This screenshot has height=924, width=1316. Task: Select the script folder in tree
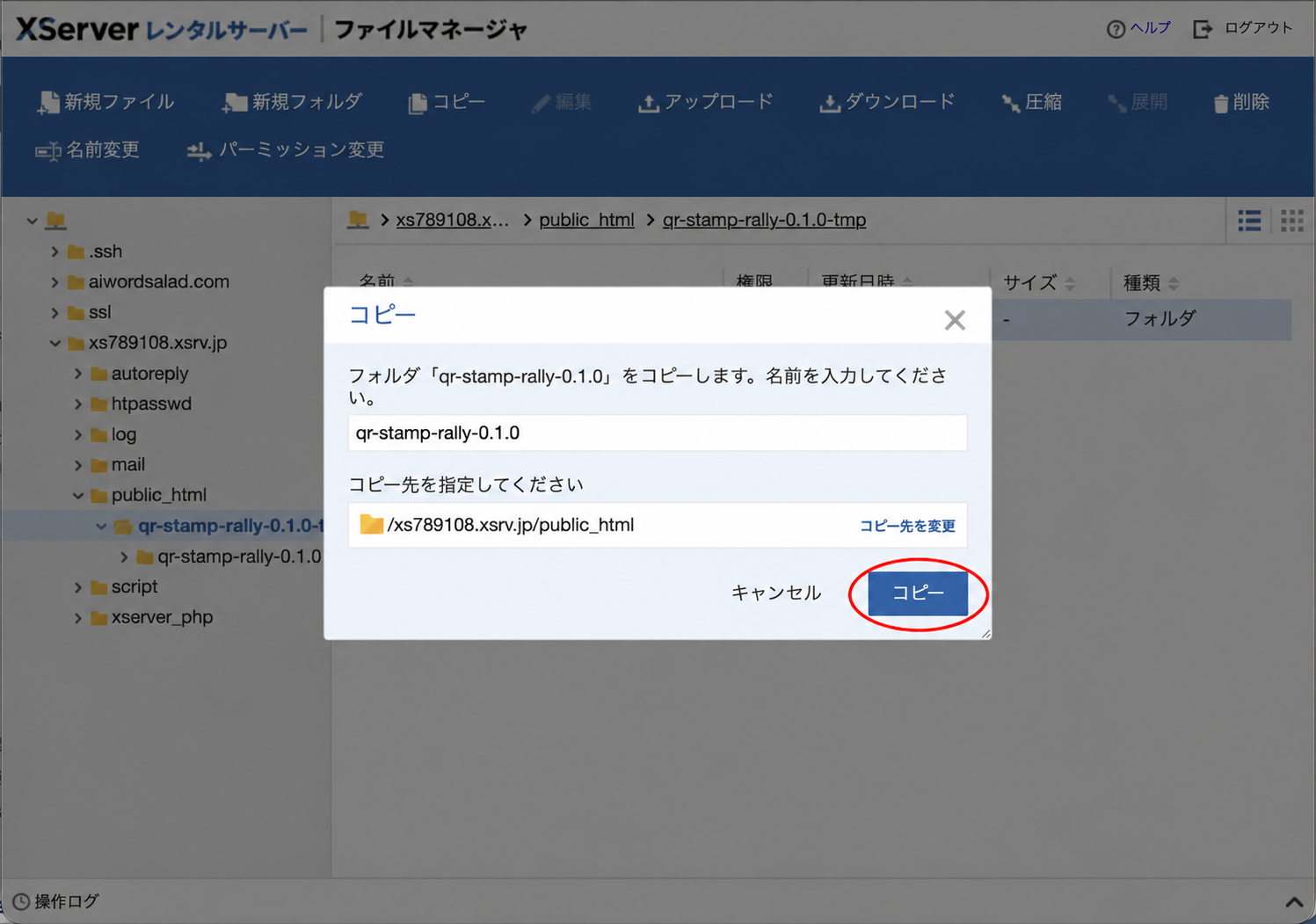point(124,587)
